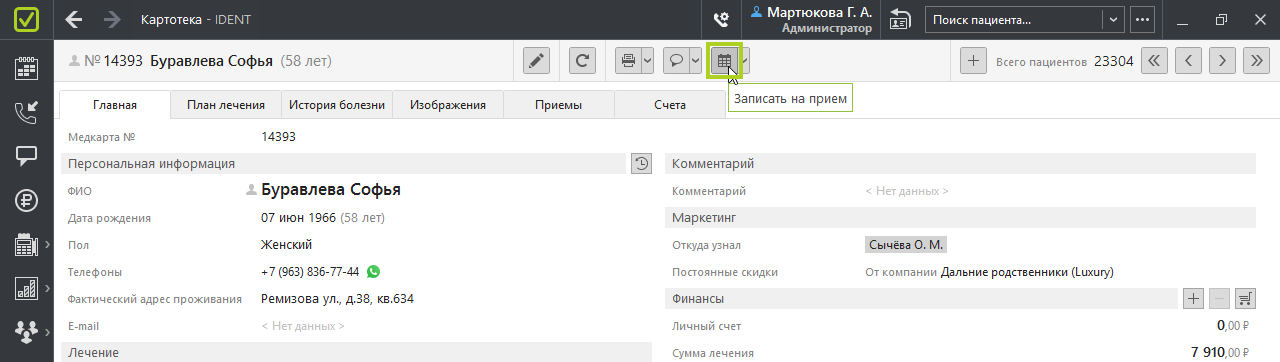Expand the staff sidebar submenu chevron
The height and width of the screenshot is (362, 1280).
(47, 331)
